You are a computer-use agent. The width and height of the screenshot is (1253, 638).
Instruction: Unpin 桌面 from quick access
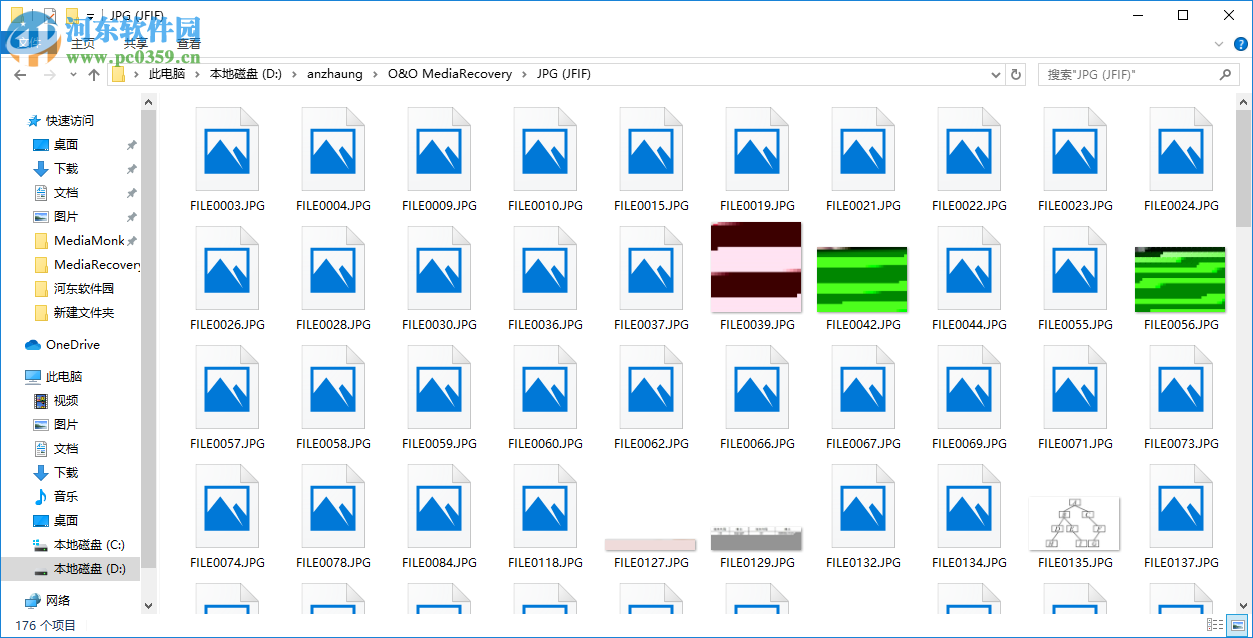click(129, 144)
